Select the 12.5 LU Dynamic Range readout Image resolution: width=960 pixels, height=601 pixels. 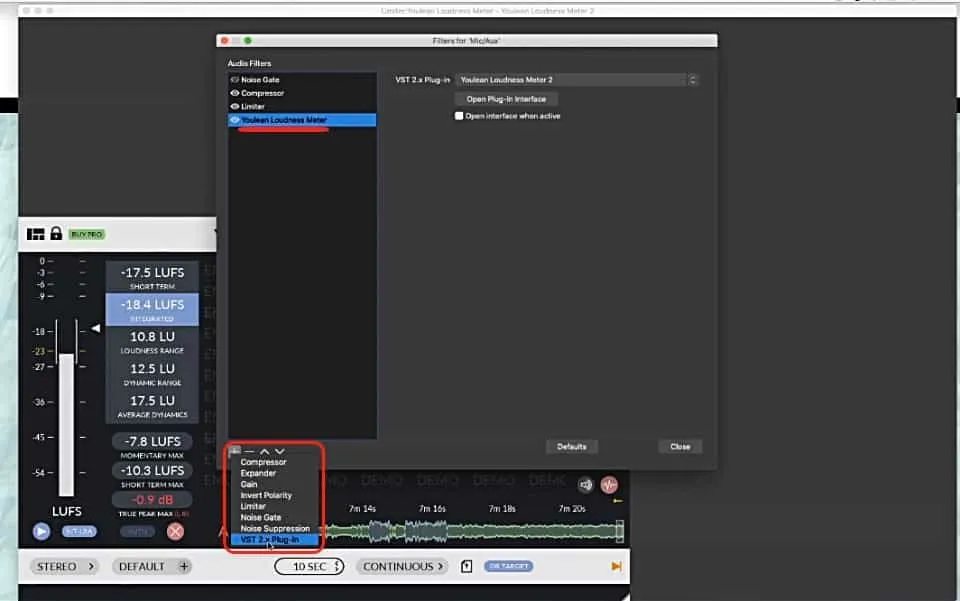coord(152,373)
